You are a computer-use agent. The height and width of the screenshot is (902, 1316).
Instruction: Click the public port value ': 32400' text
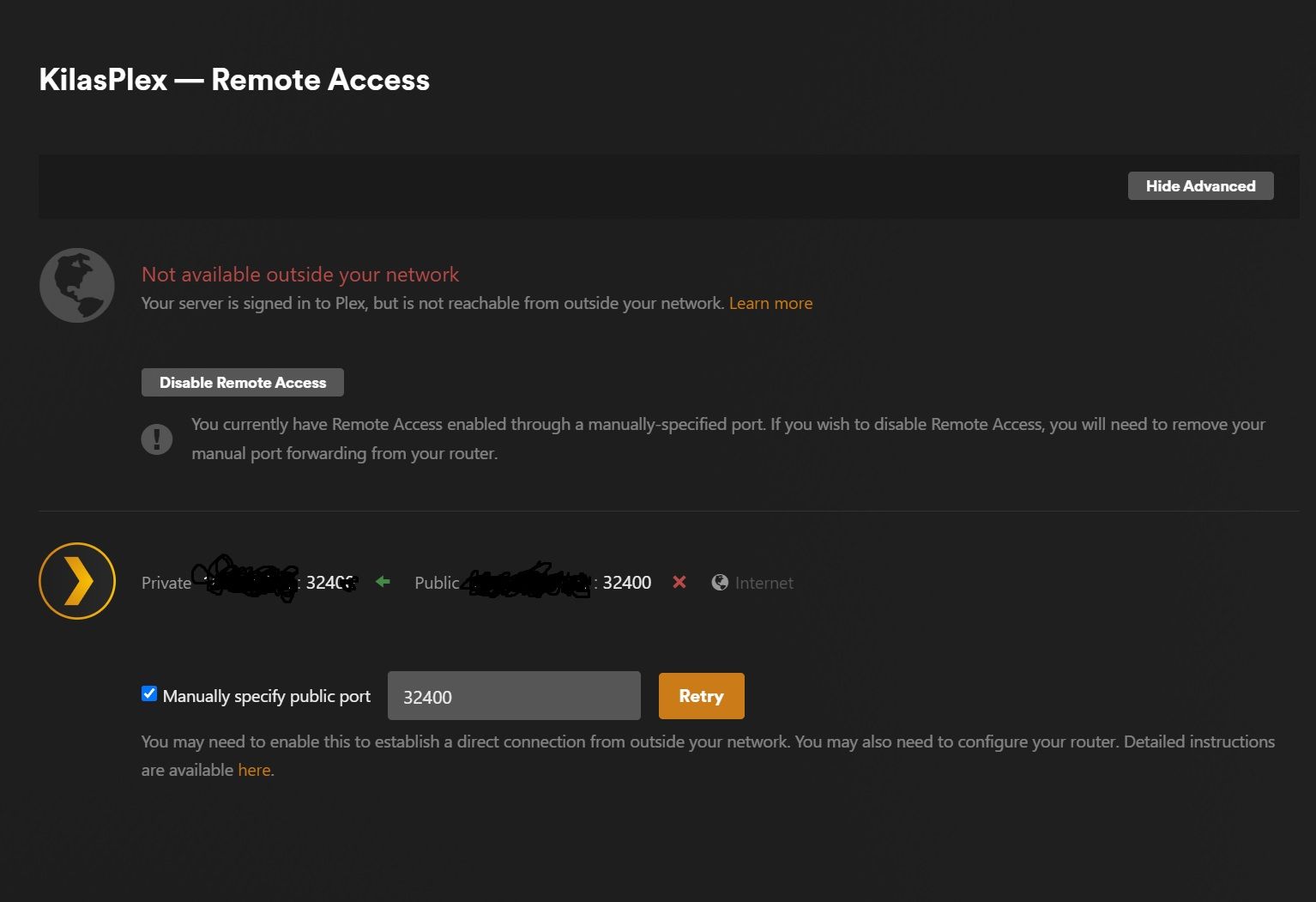pos(623,583)
